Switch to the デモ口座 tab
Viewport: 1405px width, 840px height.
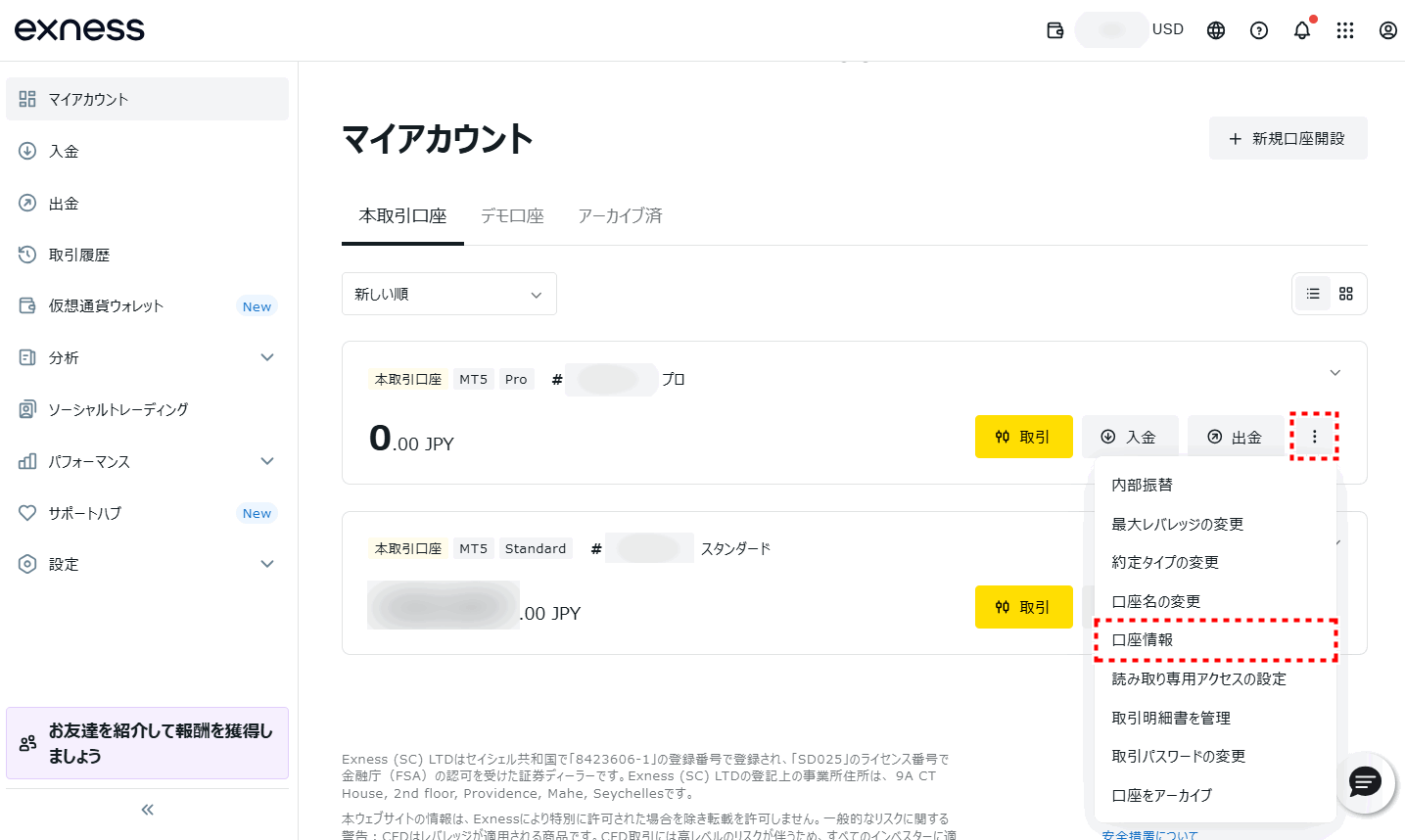[x=512, y=215]
